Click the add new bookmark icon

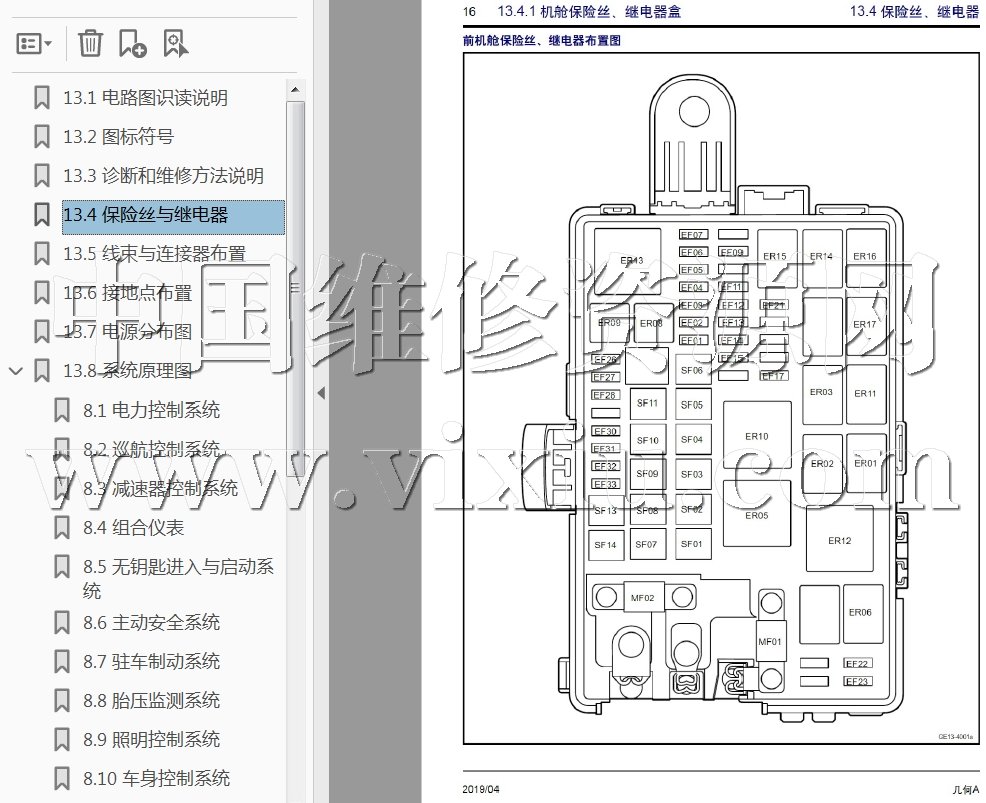coord(132,43)
